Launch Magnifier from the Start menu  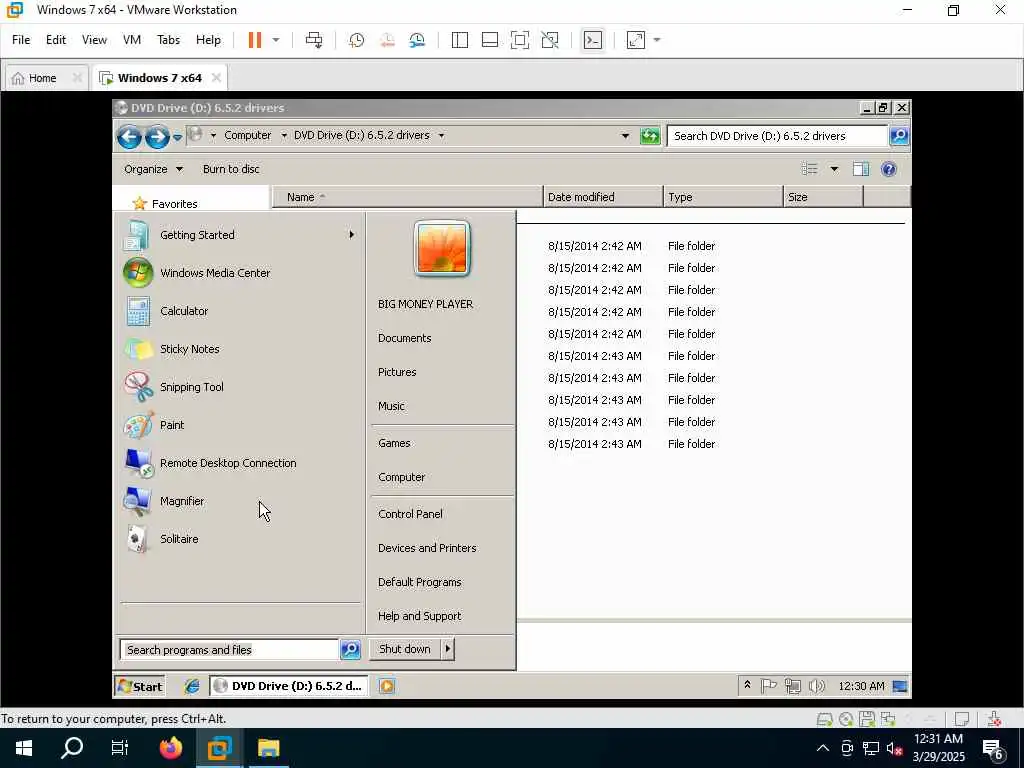240,501
